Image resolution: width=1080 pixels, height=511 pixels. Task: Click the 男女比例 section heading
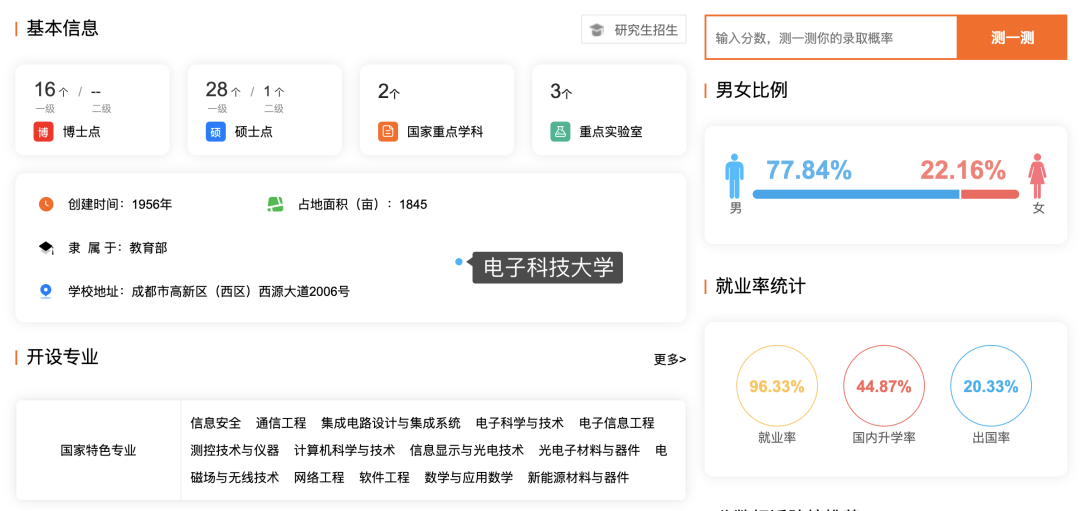pyautogui.click(x=751, y=90)
